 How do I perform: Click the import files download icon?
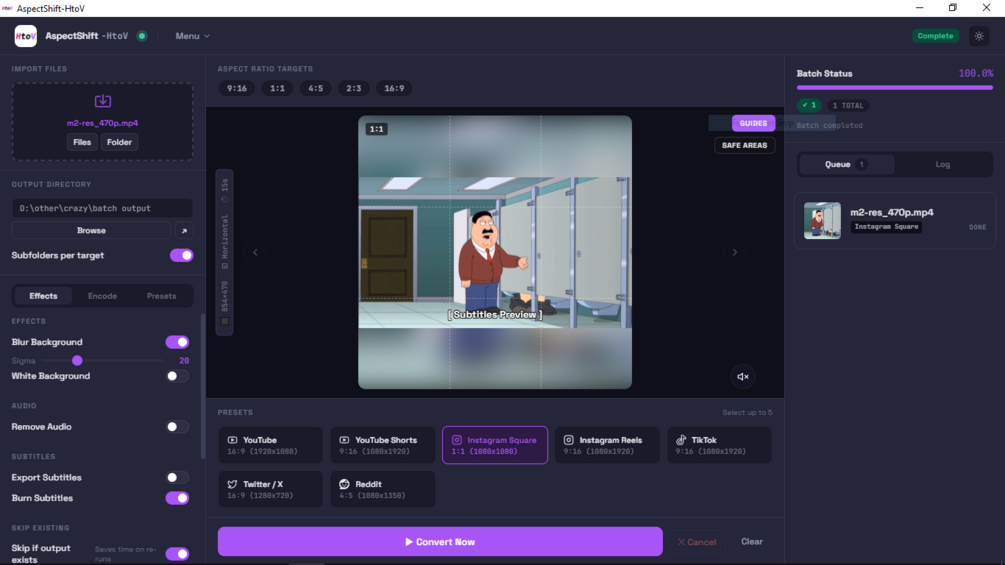click(x=103, y=101)
